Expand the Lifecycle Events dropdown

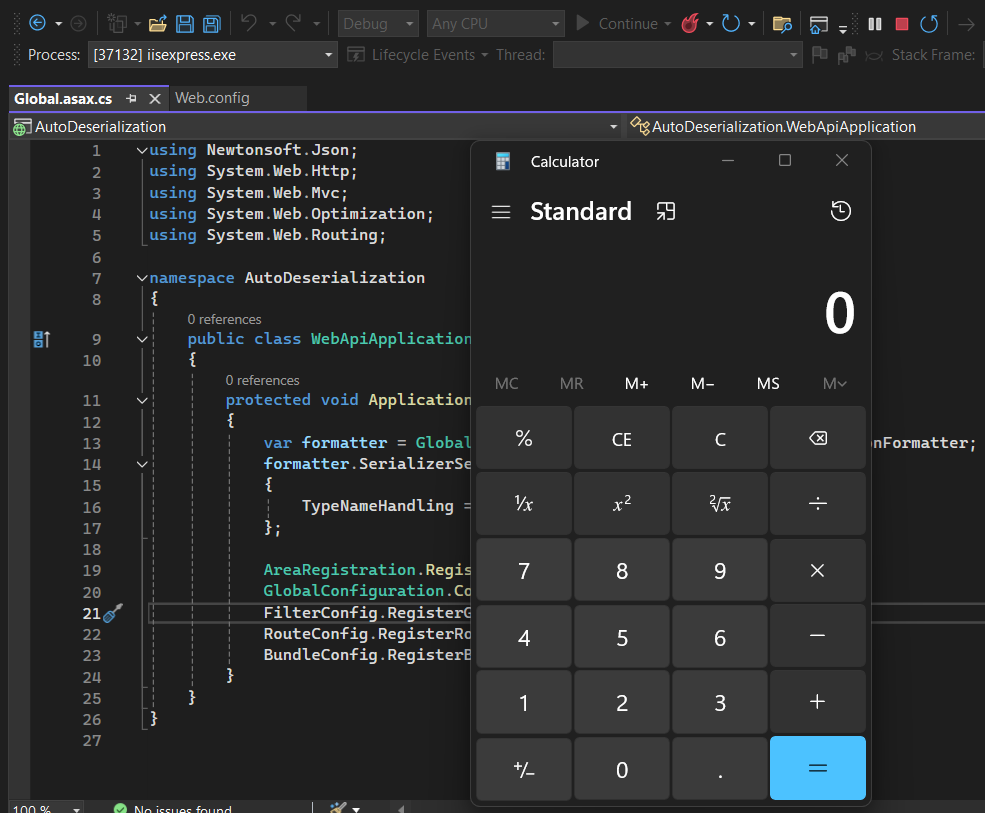coord(484,55)
